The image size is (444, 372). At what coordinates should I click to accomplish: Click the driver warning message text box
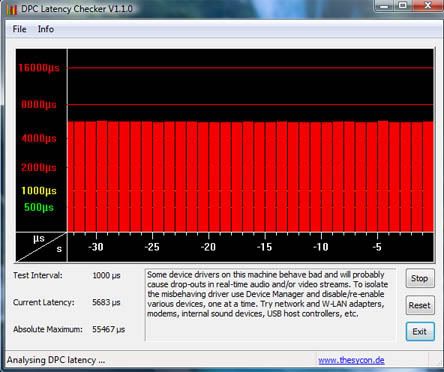[270, 304]
